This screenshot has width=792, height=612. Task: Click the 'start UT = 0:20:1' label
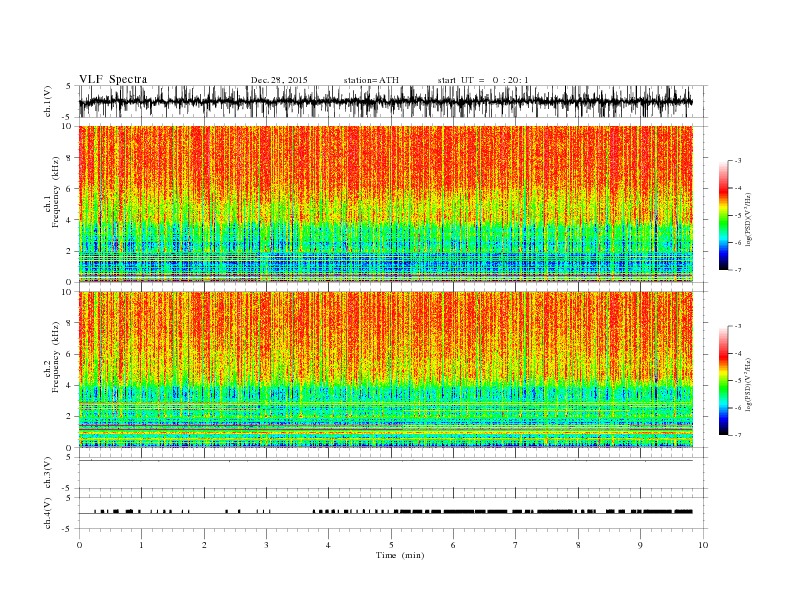[x=483, y=80]
